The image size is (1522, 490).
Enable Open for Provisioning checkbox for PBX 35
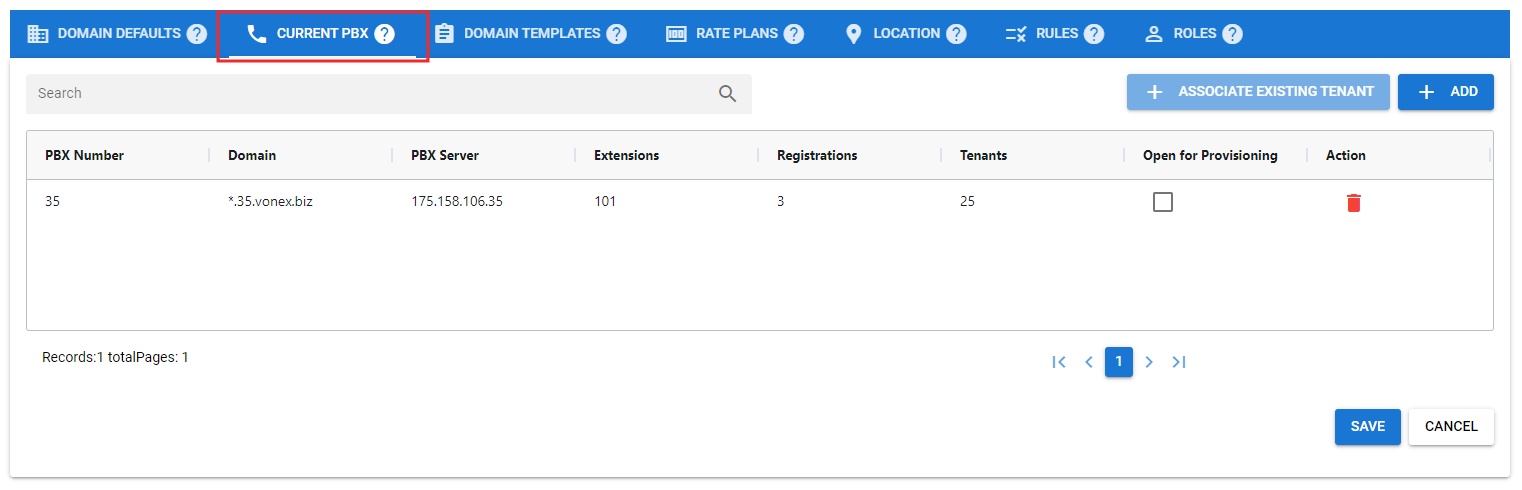[x=1163, y=202]
